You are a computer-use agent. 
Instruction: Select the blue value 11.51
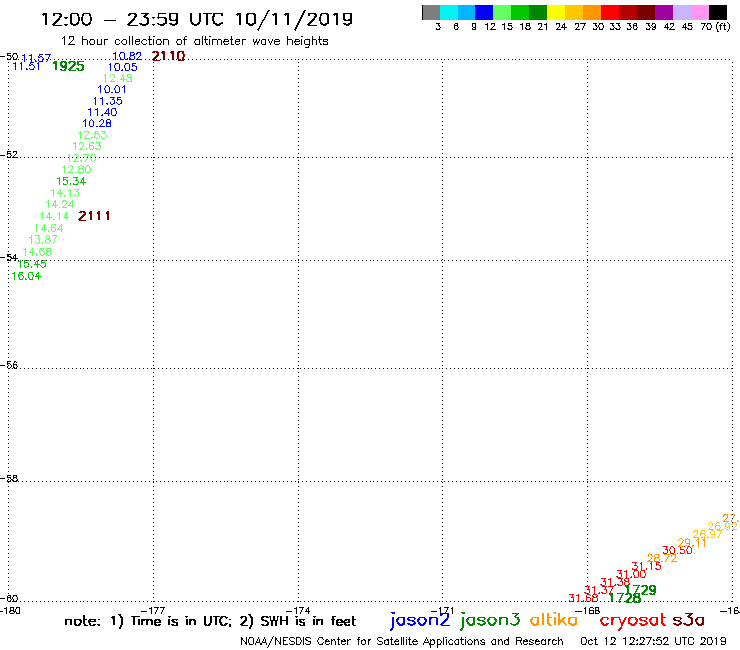pyautogui.click(x=26, y=66)
